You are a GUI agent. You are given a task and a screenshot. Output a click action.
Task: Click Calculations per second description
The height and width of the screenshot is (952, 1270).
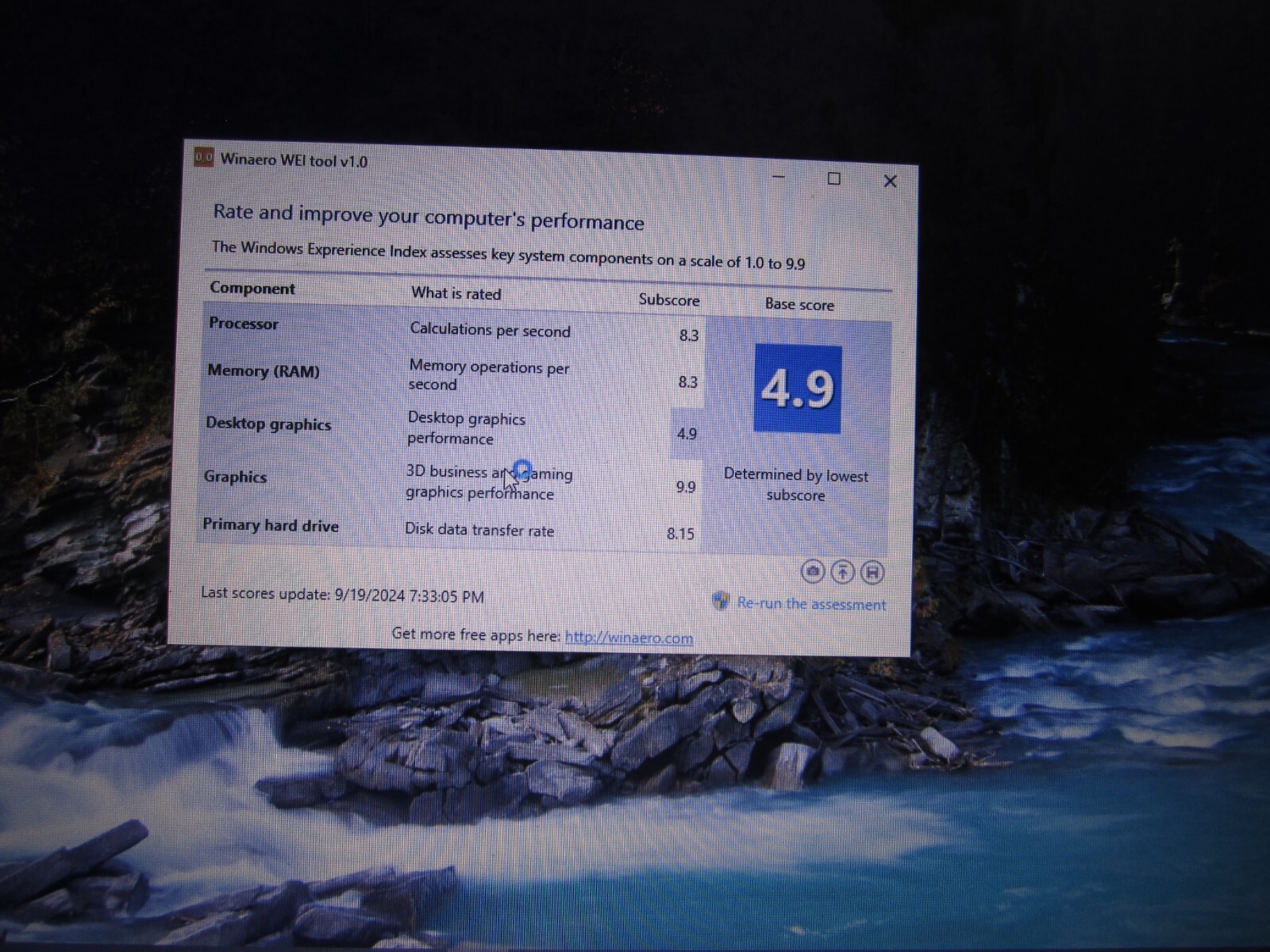(x=490, y=330)
